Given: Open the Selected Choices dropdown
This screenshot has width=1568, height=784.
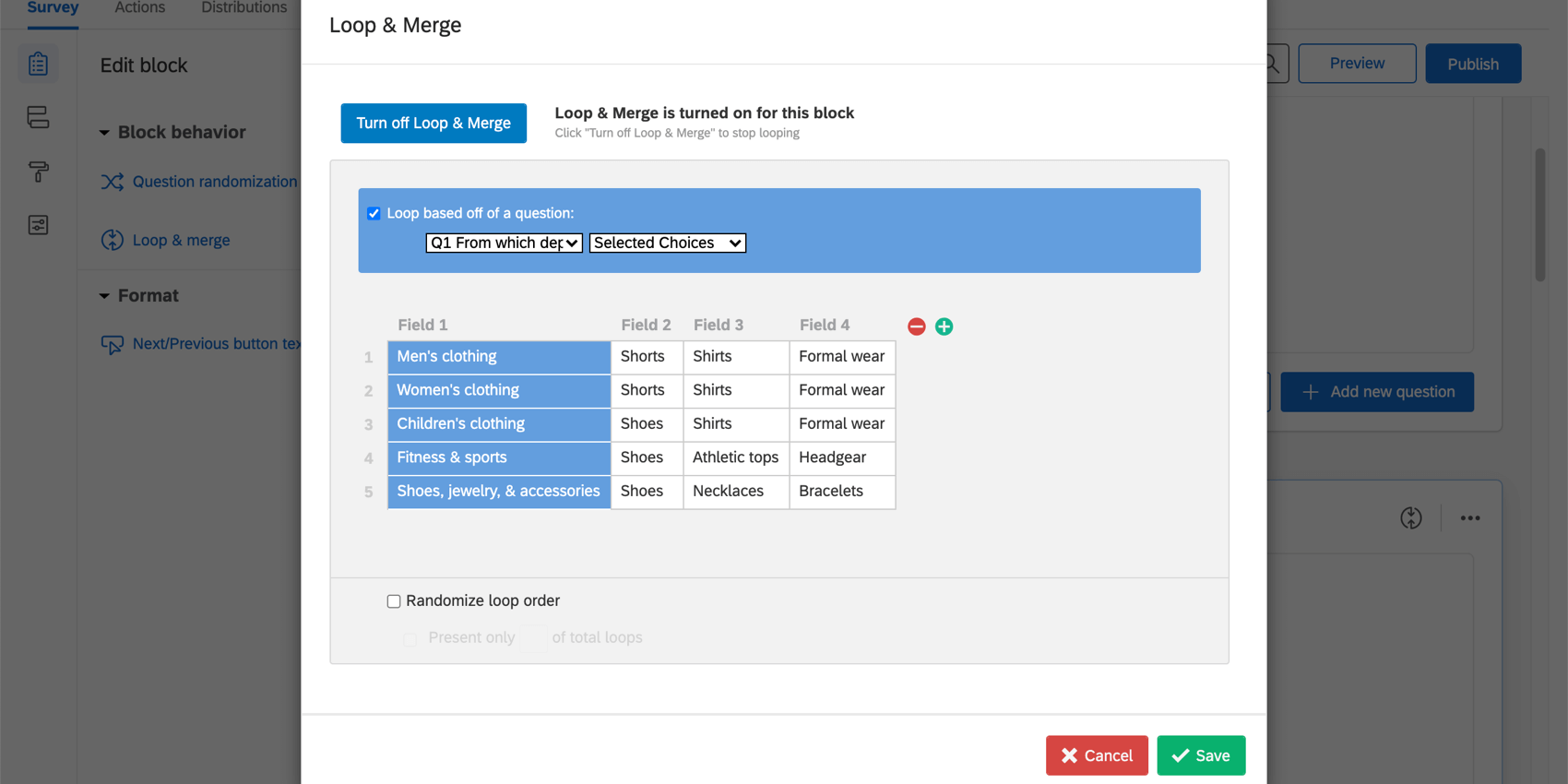Looking at the screenshot, I should [668, 243].
